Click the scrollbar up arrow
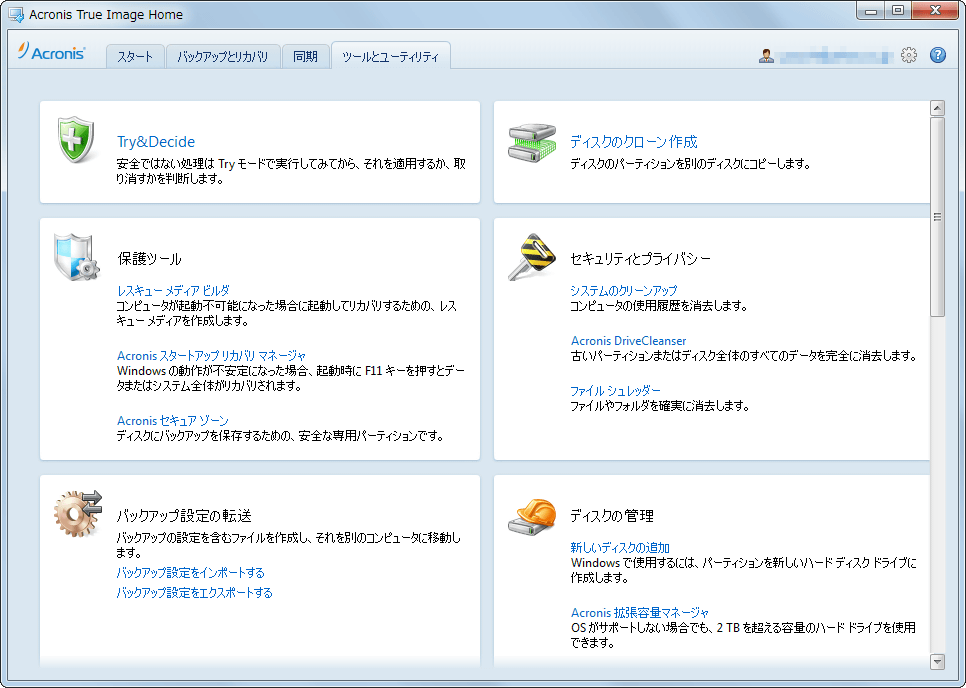966x688 pixels. point(937,108)
